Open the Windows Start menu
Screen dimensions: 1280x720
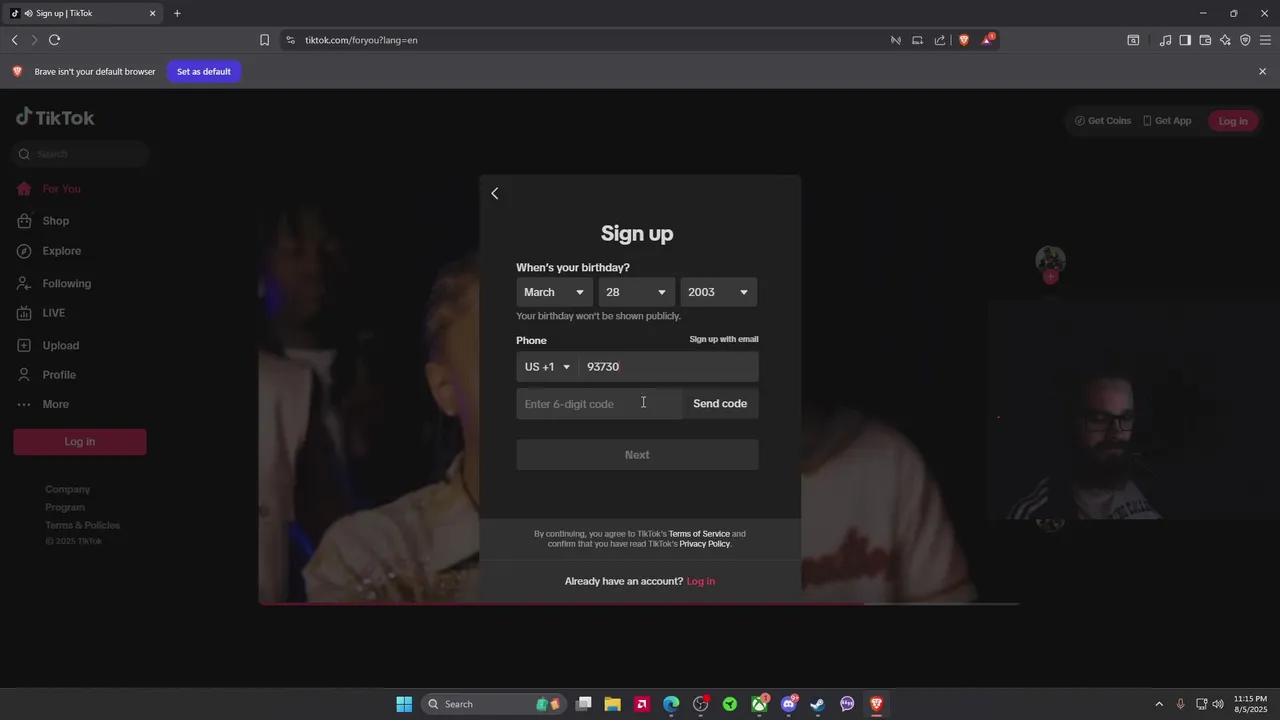404,704
